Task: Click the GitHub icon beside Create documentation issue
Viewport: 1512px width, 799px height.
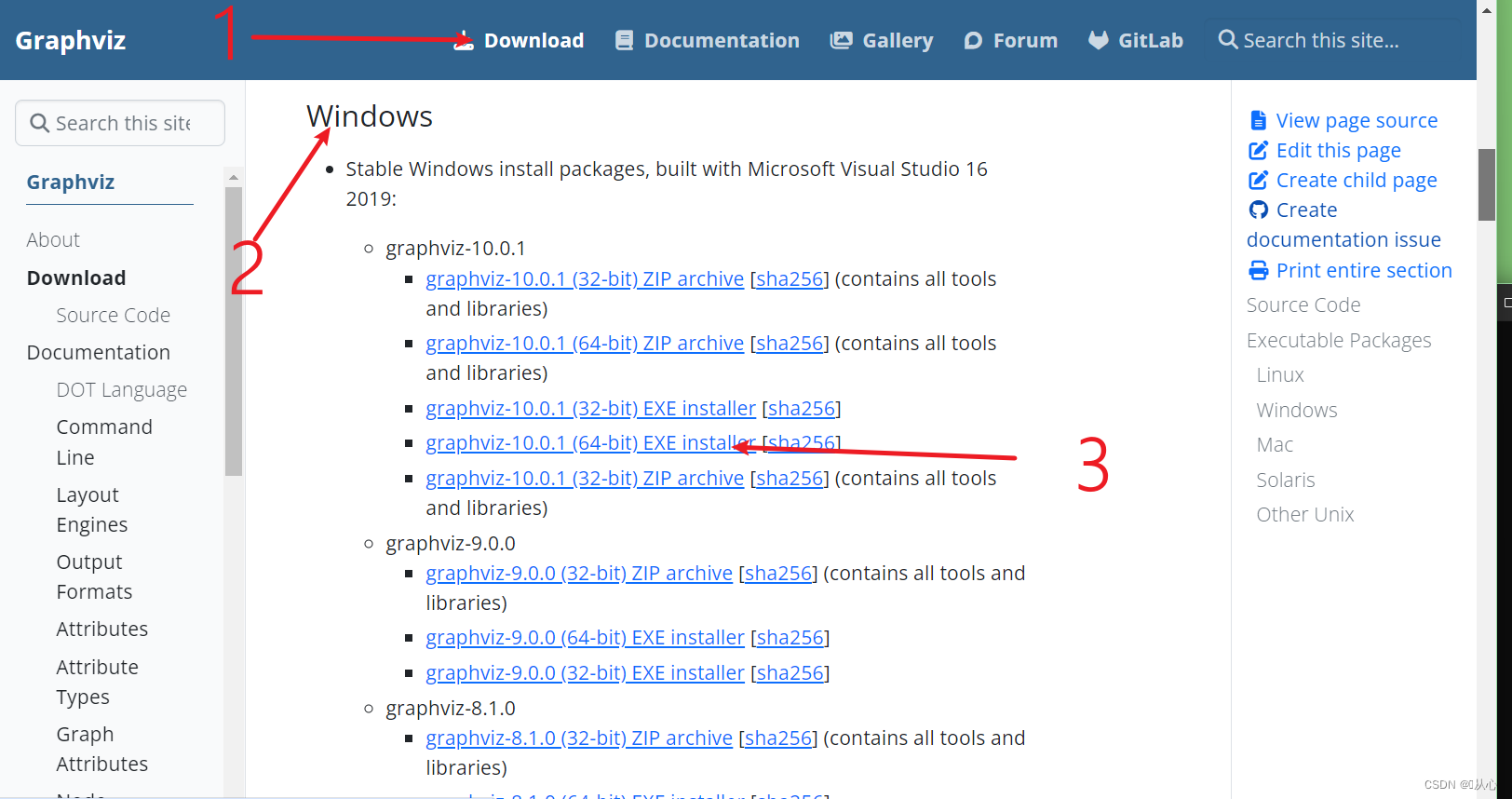Action: (1258, 210)
